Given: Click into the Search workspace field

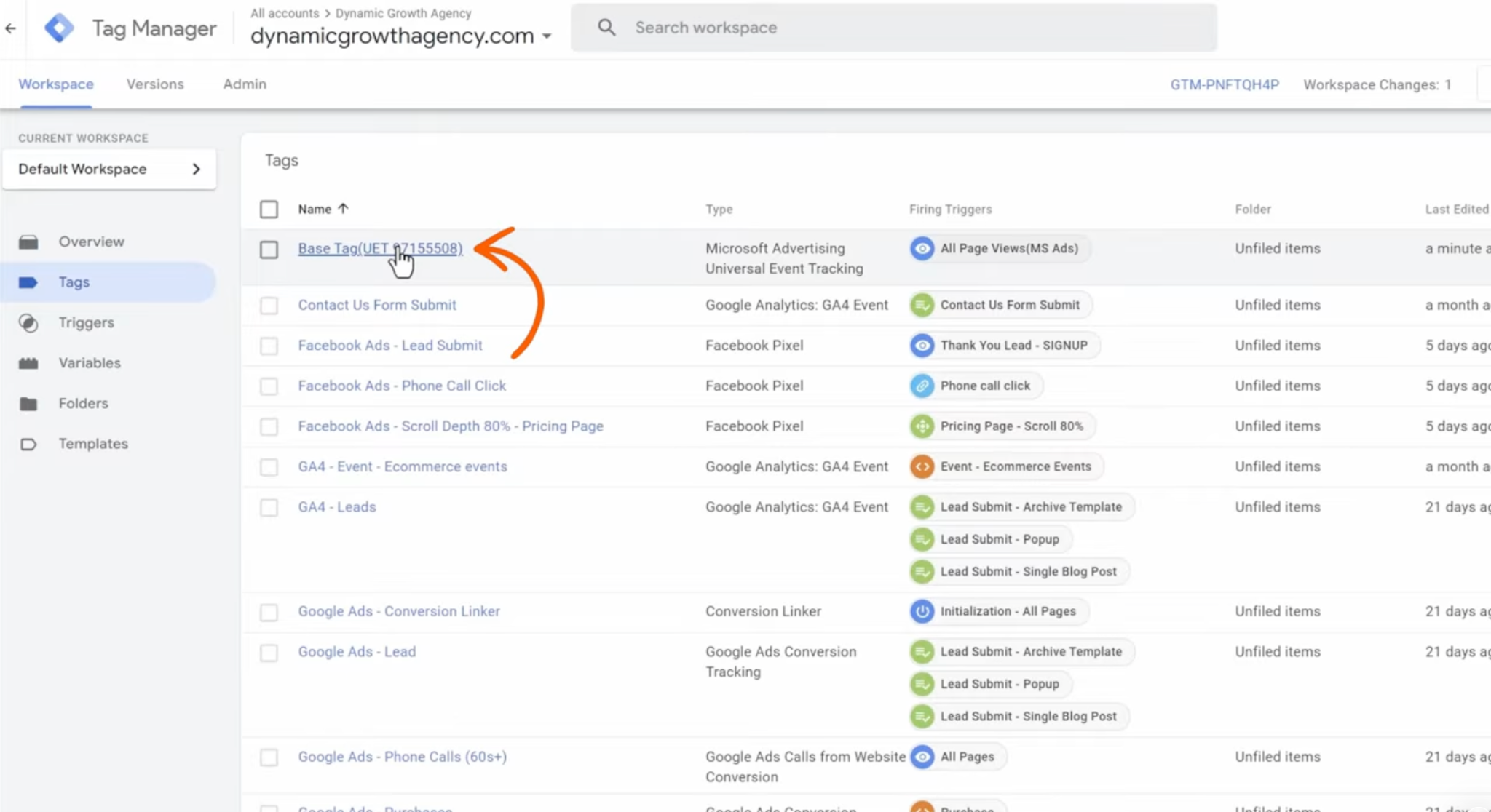Looking at the screenshot, I should click(893, 28).
